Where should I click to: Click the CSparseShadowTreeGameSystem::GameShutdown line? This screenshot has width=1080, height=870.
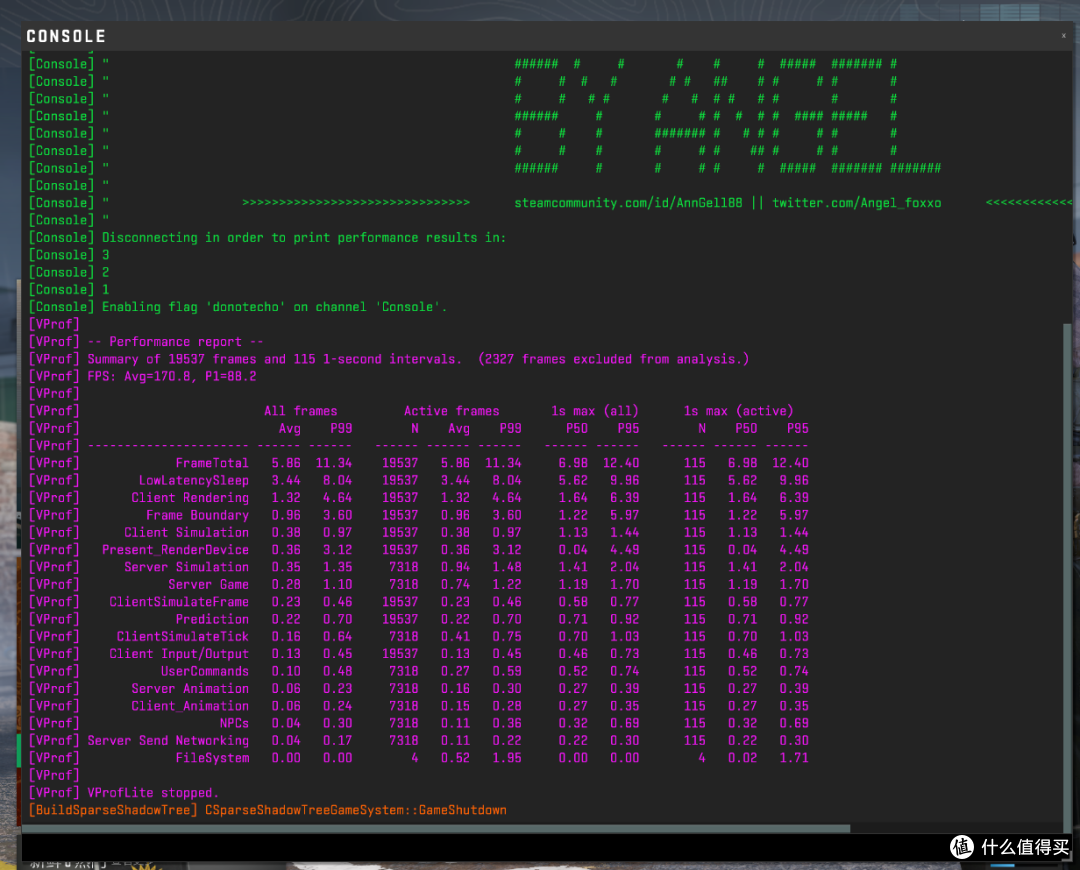click(267, 810)
